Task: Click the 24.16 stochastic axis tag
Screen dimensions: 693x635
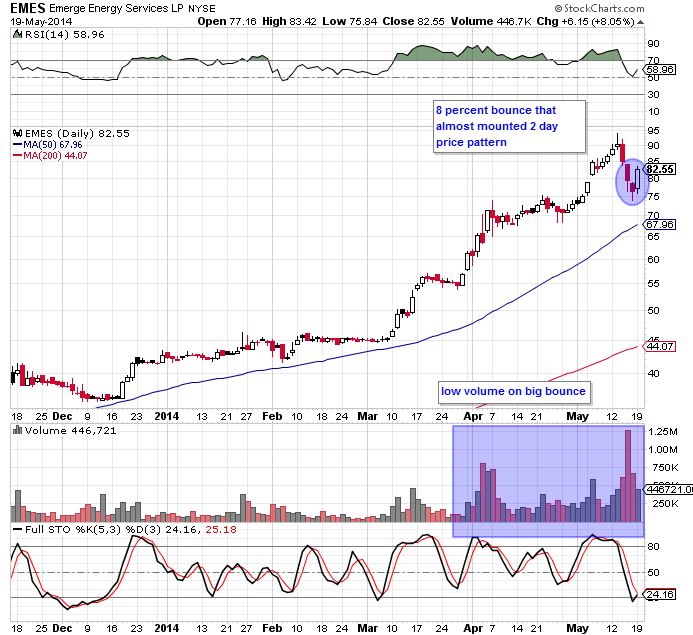Action: click(660, 594)
